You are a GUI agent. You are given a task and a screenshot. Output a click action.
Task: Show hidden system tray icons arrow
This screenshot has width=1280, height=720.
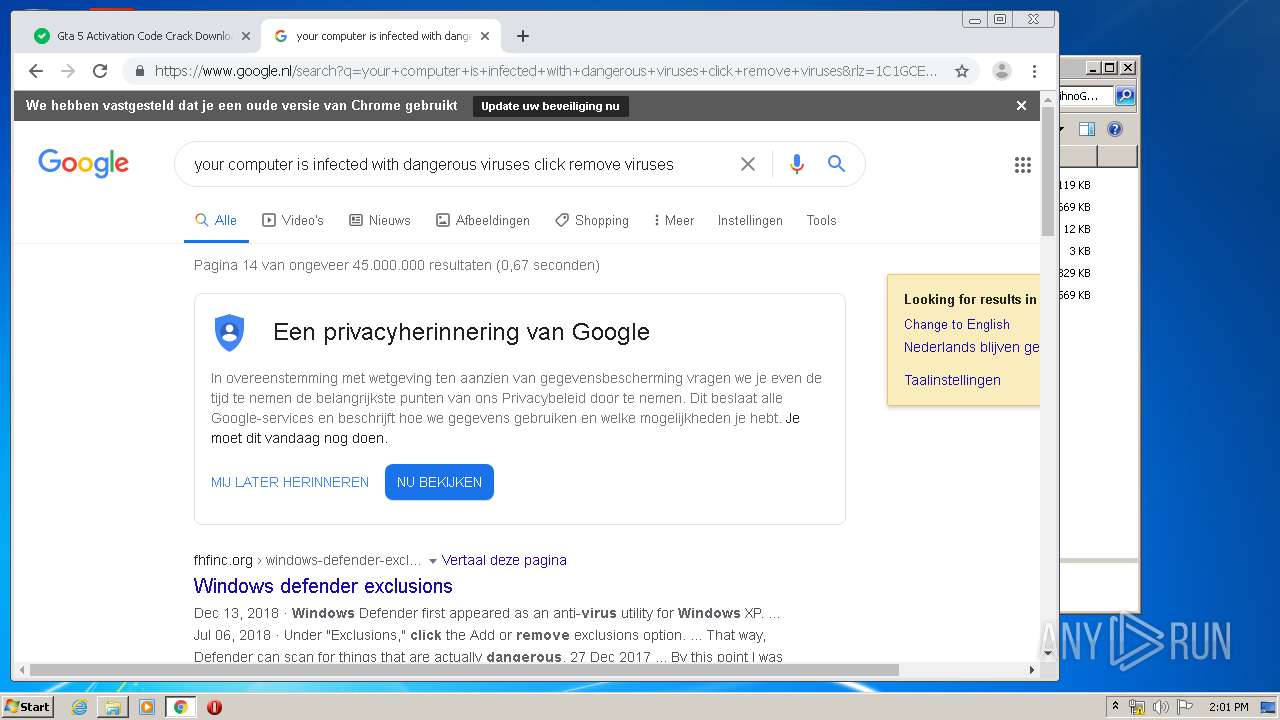coord(1115,707)
